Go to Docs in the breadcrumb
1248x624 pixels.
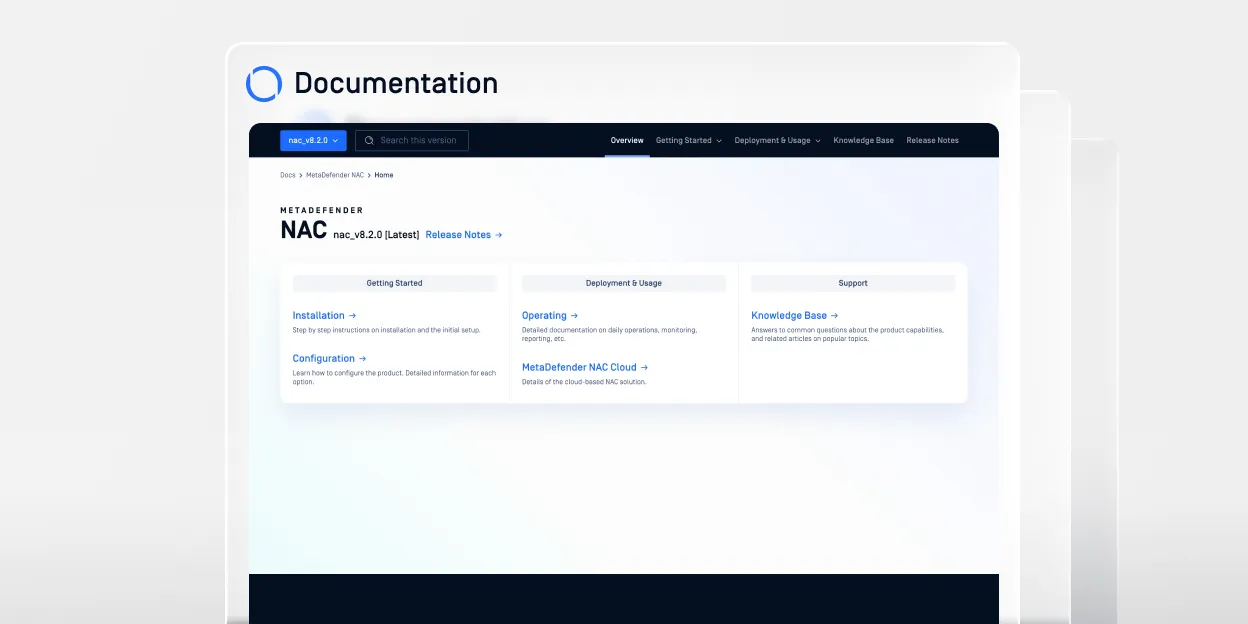tap(287, 175)
